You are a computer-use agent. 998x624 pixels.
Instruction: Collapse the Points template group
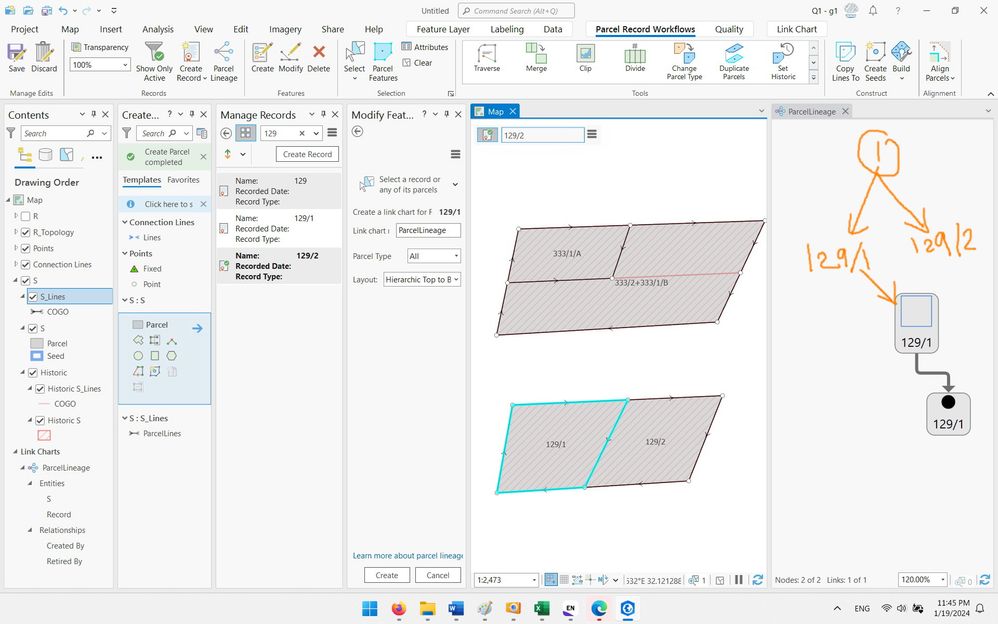point(125,253)
